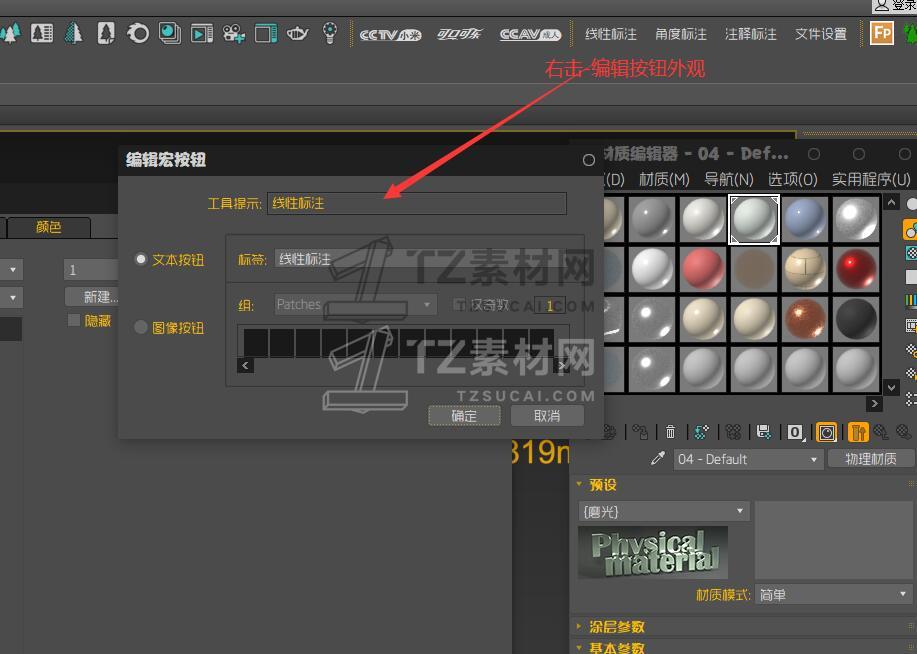Click the CCTV小米 toolbar button
The width and height of the screenshot is (917, 654).
click(390, 35)
